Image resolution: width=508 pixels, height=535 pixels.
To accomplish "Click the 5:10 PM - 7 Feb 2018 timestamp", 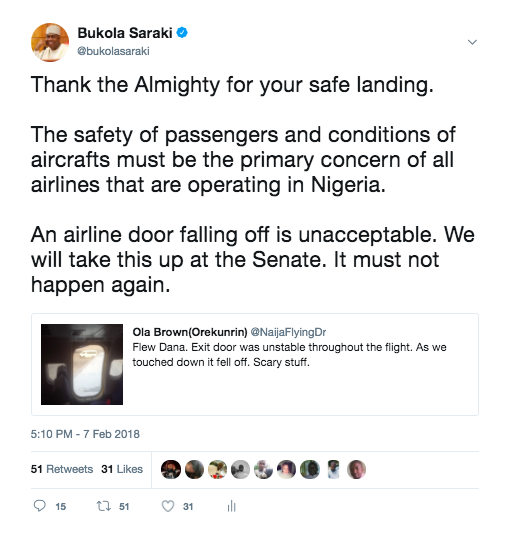I will tap(85, 434).
